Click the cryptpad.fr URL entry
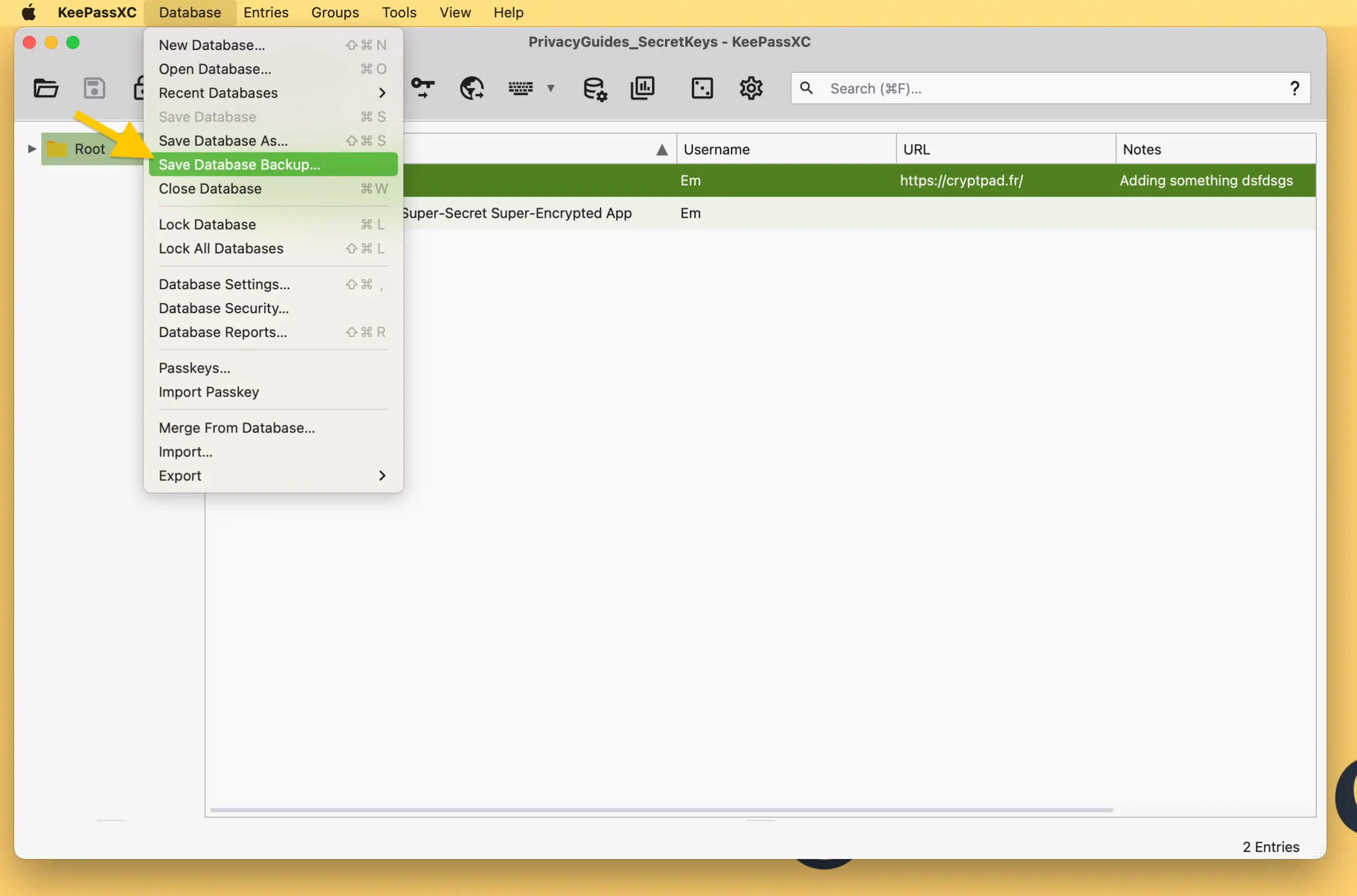 (962, 180)
